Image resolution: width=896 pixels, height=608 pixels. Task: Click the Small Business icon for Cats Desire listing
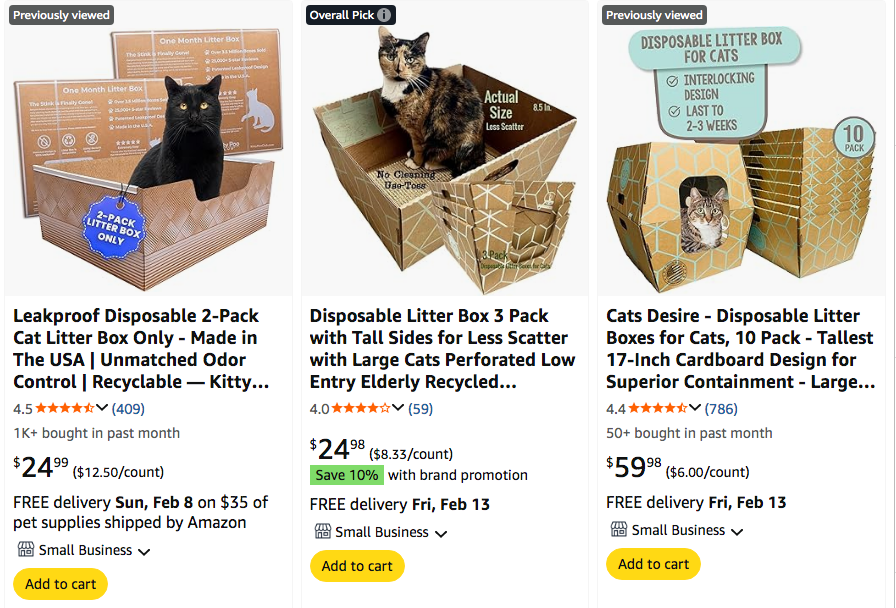pos(618,530)
